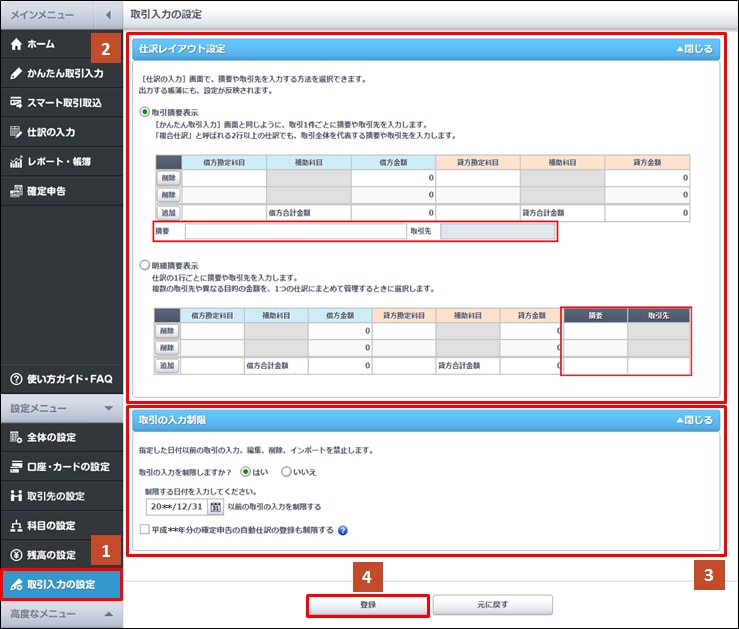Click the blue help question mark icon
Screen dimensions: 739x629
(x=343, y=530)
